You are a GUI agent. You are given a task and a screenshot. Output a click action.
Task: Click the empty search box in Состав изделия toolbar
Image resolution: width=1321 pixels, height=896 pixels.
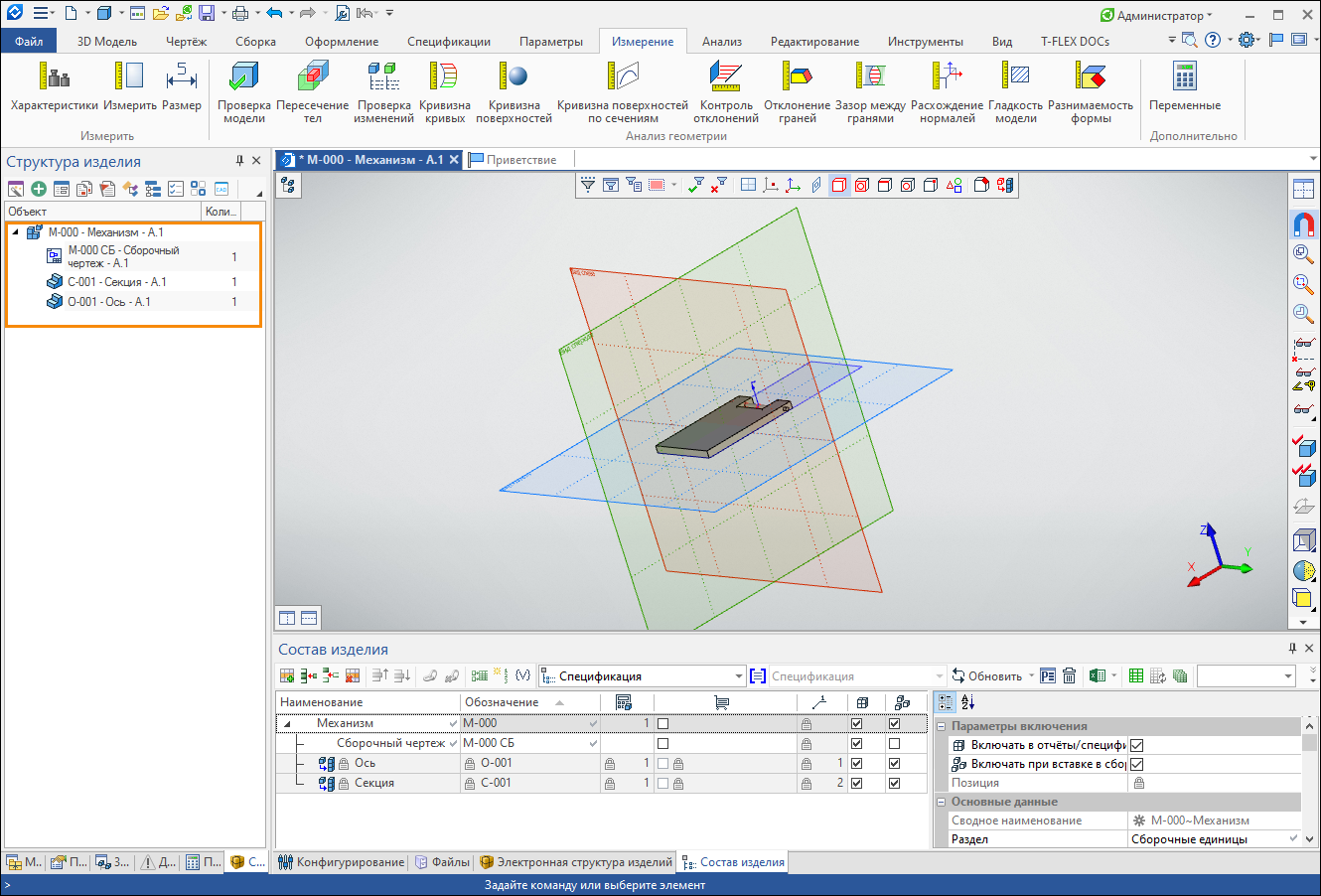click(1247, 676)
